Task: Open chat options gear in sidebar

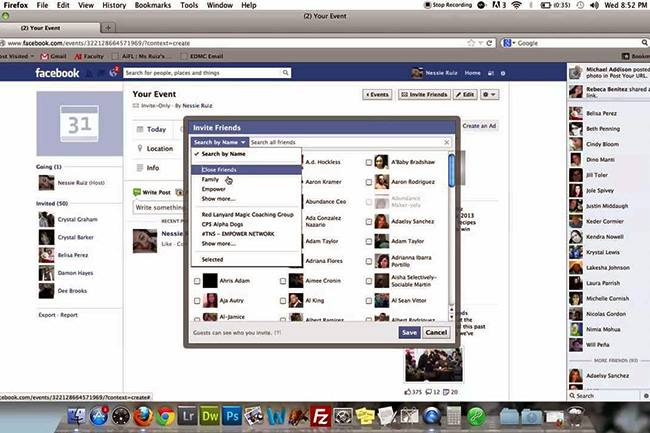Action: click(x=646, y=396)
